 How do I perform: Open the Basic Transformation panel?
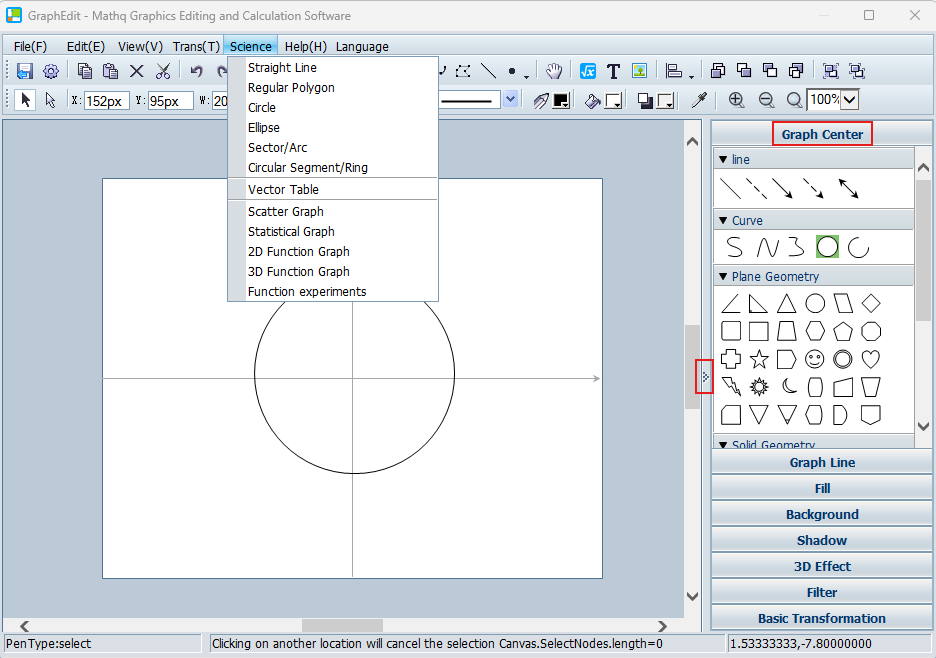[x=821, y=619]
